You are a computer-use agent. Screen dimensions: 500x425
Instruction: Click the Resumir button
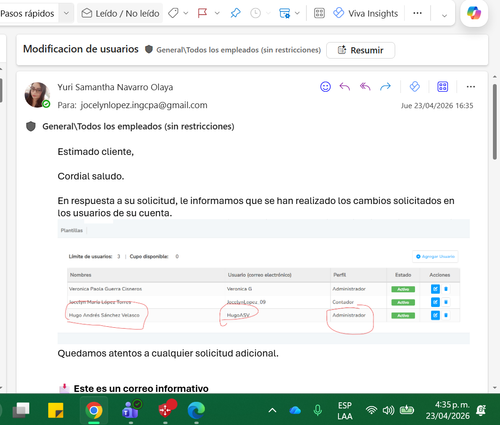point(361,50)
